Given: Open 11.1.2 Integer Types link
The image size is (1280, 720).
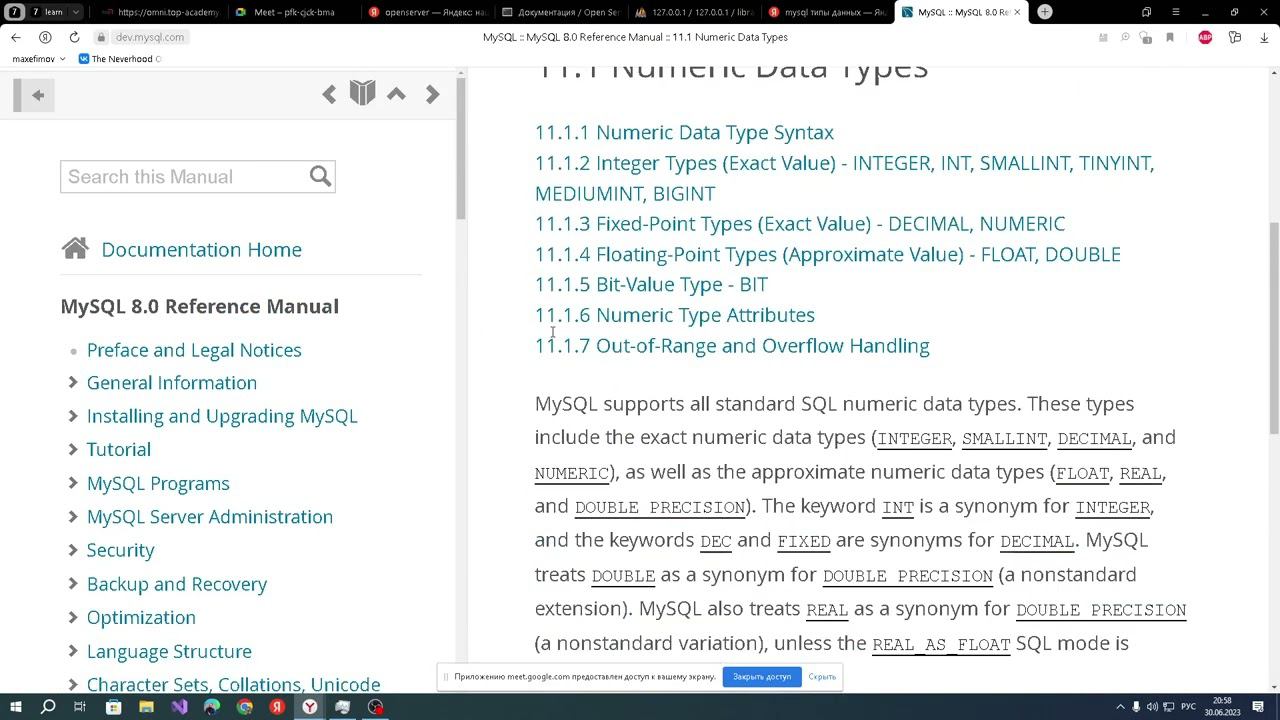Looking at the screenshot, I should pyautogui.click(x=844, y=178).
